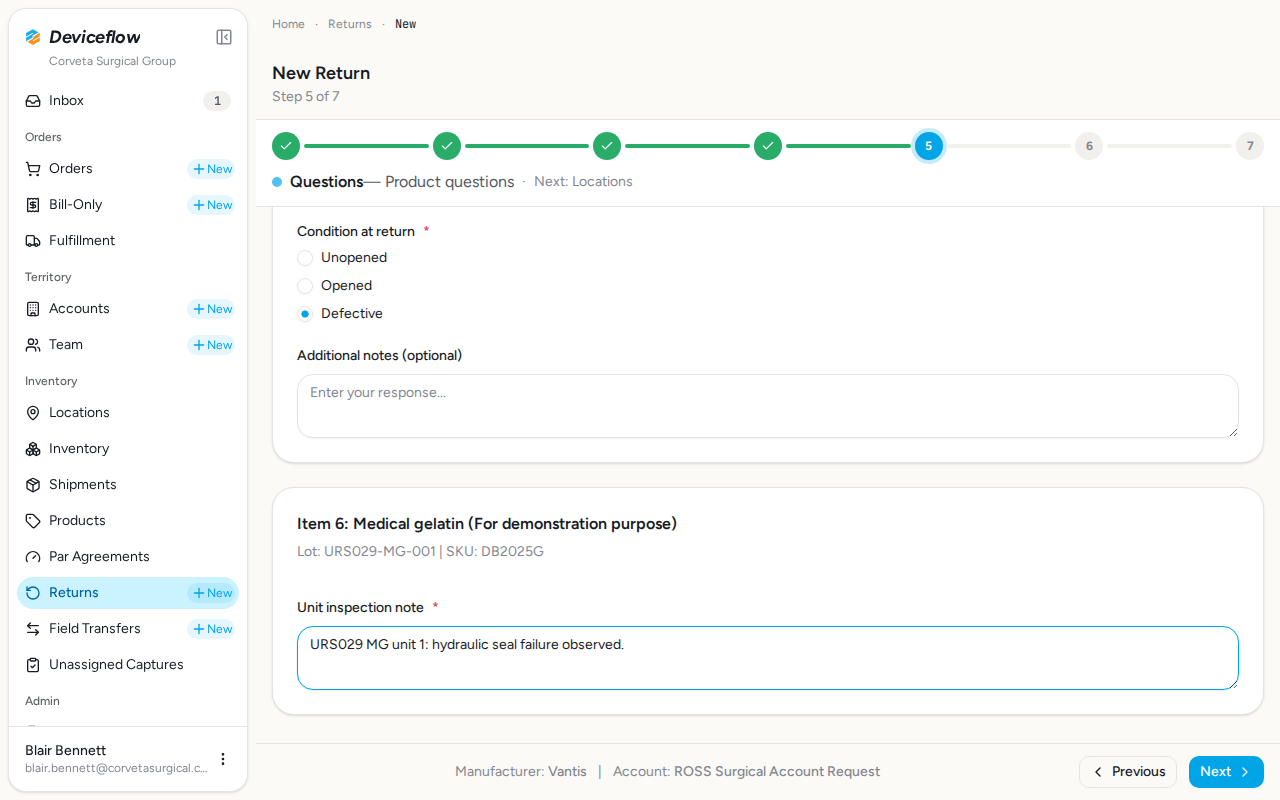This screenshot has height=800, width=1280.
Task: Click the Accounts building icon
Action: pos(33,309)
